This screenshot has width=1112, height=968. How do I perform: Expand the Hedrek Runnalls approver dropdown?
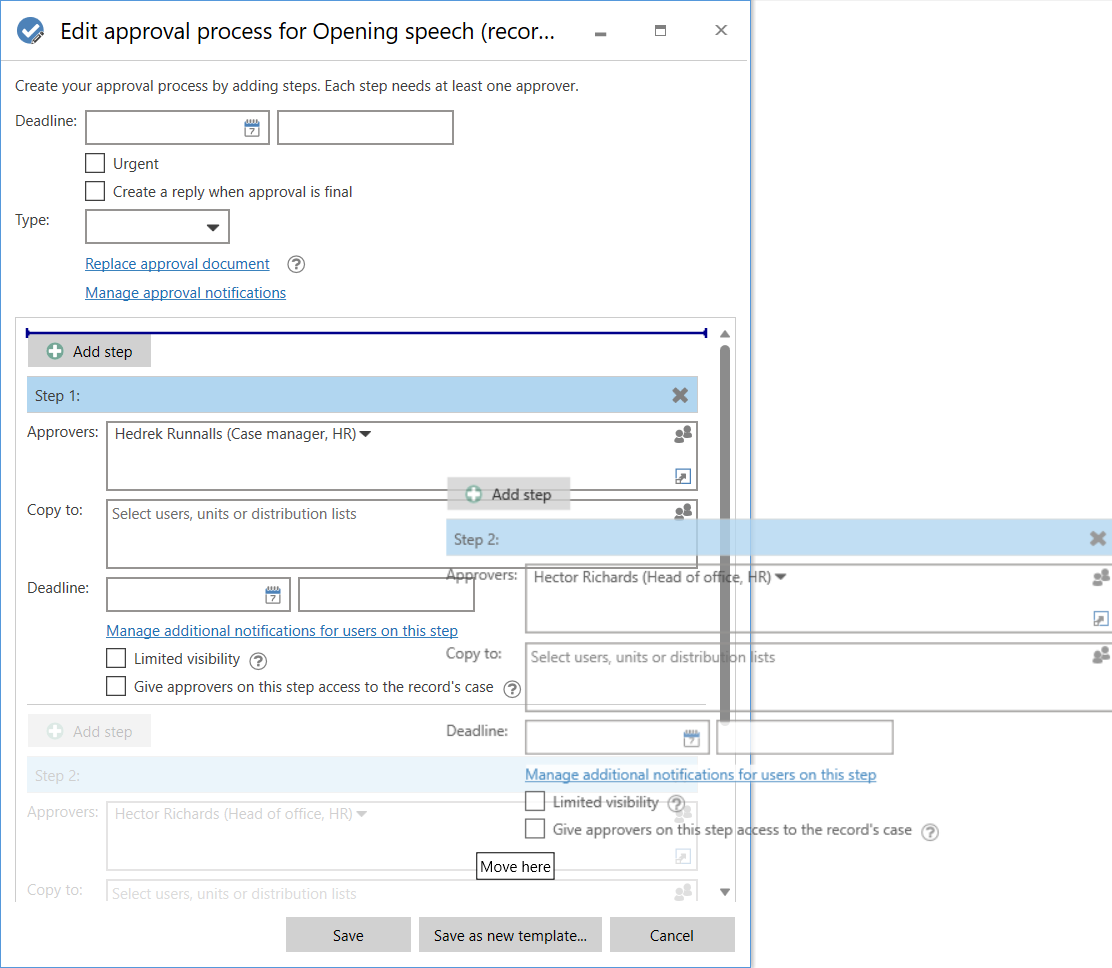366,434
